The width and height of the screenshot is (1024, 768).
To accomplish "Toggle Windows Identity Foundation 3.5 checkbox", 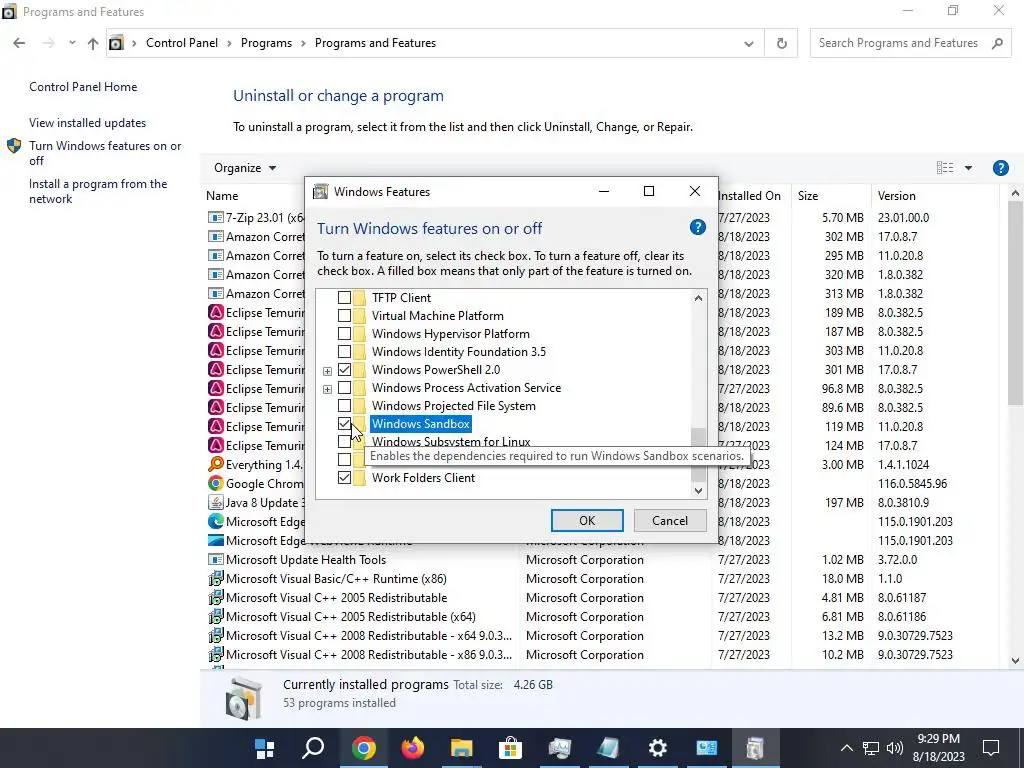I will point(344,352).
